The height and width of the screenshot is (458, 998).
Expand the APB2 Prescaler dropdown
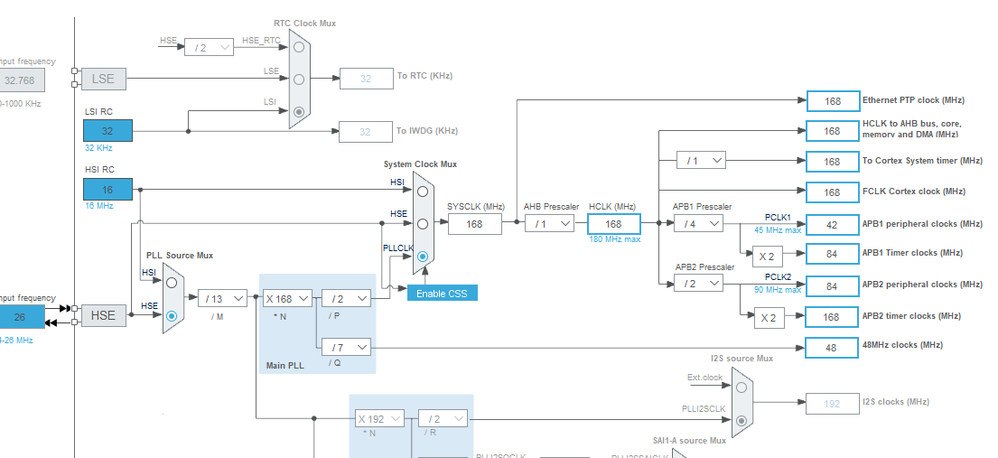click(699, 284)
